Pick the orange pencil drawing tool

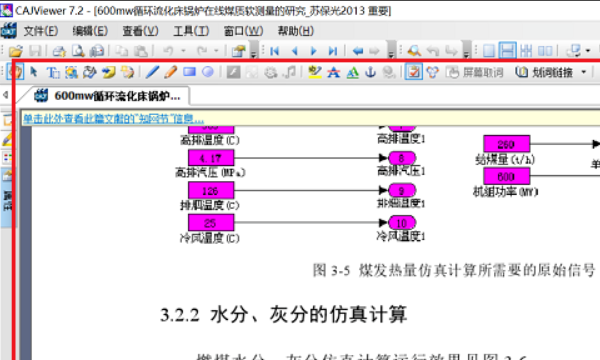click(x=170, y=72)
